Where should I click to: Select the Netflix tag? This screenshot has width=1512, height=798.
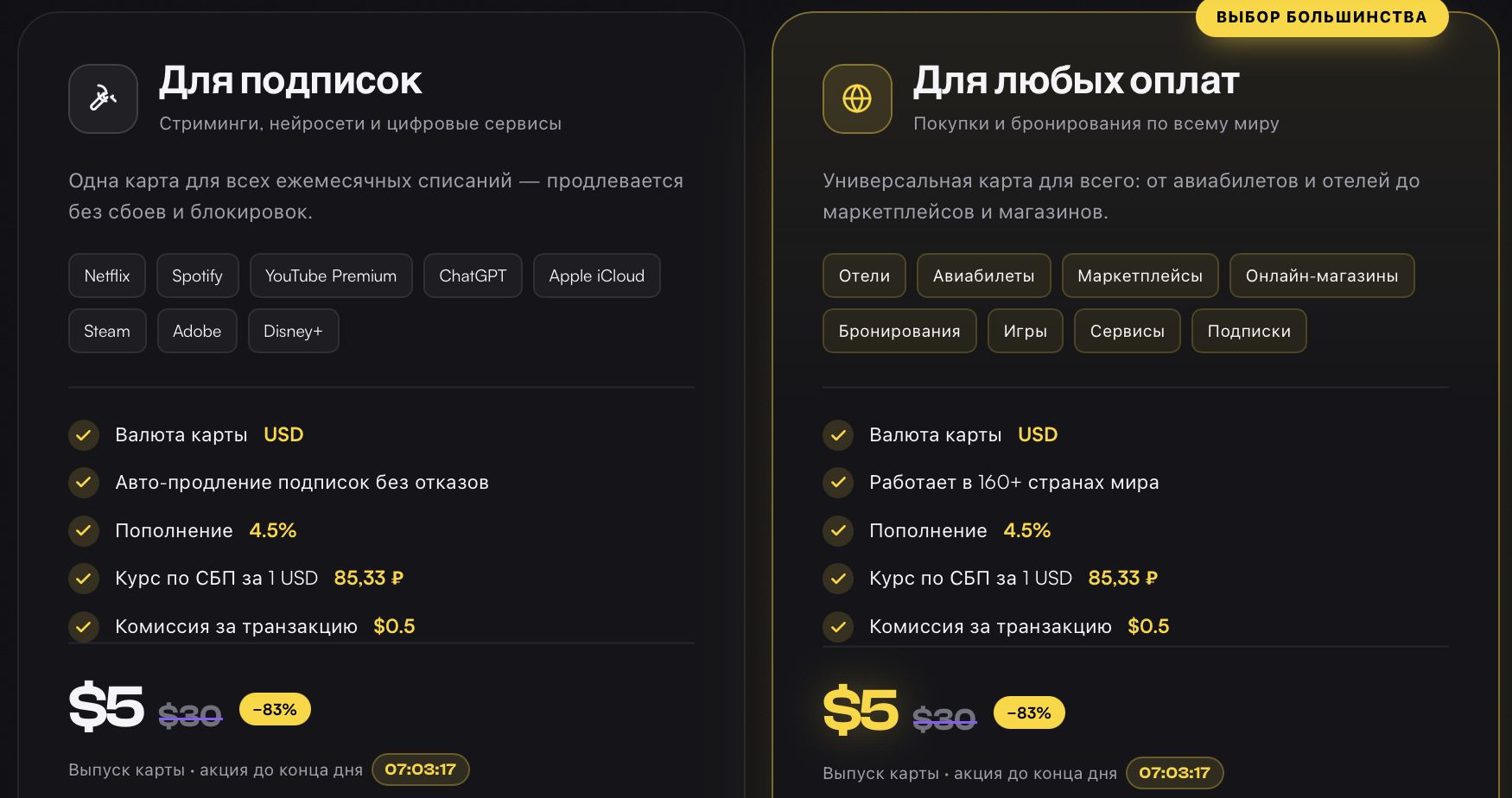(107, 275)
